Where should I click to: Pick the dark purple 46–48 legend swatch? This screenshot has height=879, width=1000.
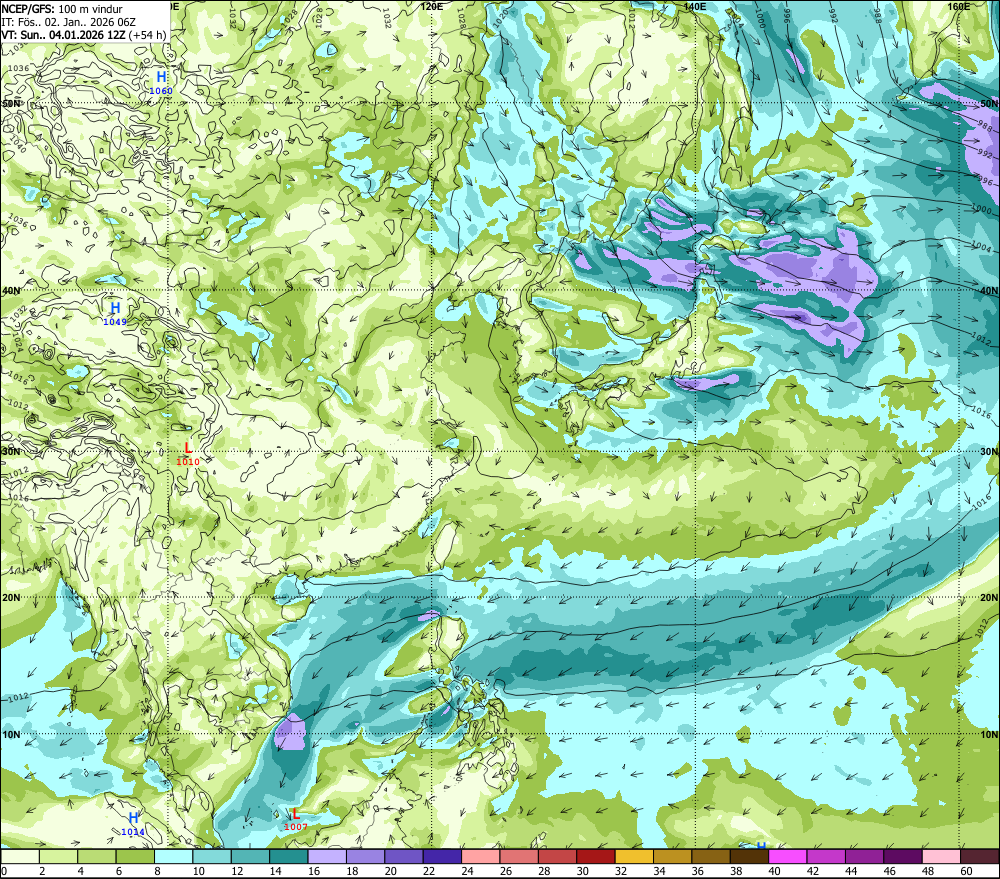pos(902,856)
